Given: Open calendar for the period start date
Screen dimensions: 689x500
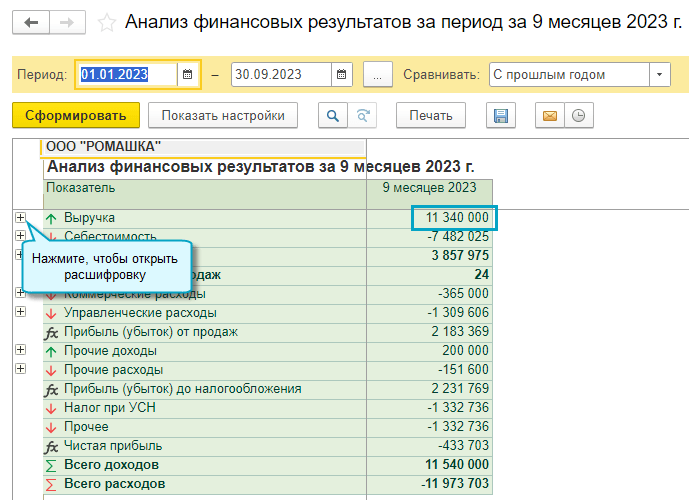Looking at the screenshot, I should pos(187,74).
